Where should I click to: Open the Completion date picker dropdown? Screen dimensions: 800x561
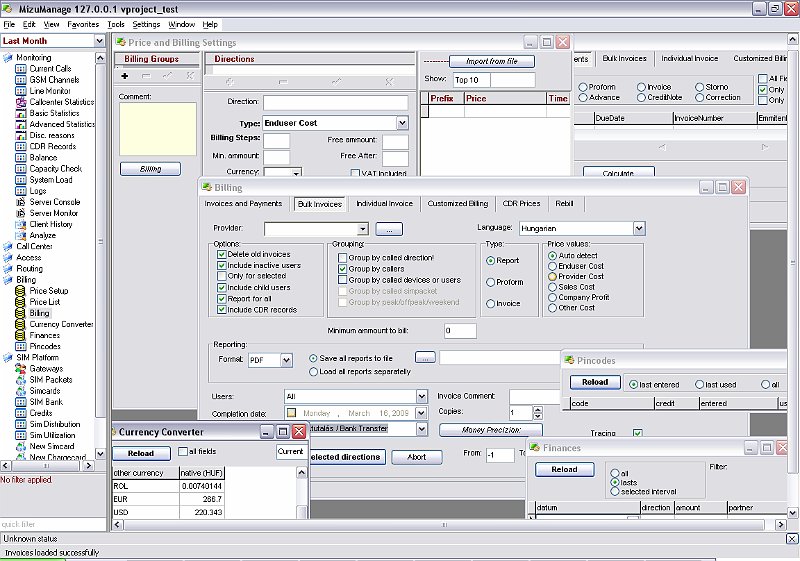[421, 413]
